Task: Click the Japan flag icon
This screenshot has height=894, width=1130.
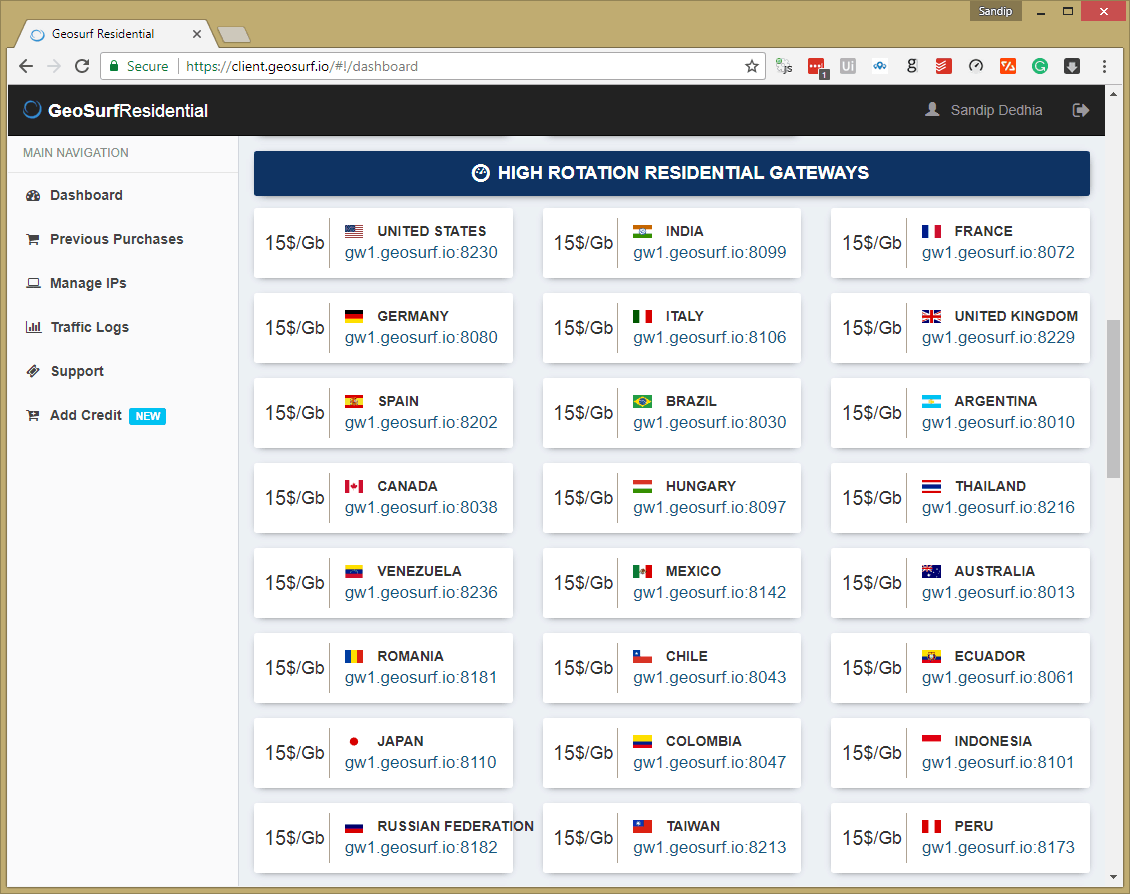Action: pos(354,741)
